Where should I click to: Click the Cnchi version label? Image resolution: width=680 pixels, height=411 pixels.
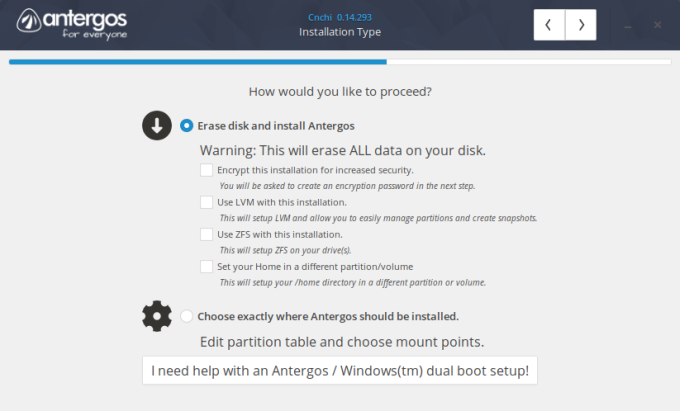340,16
